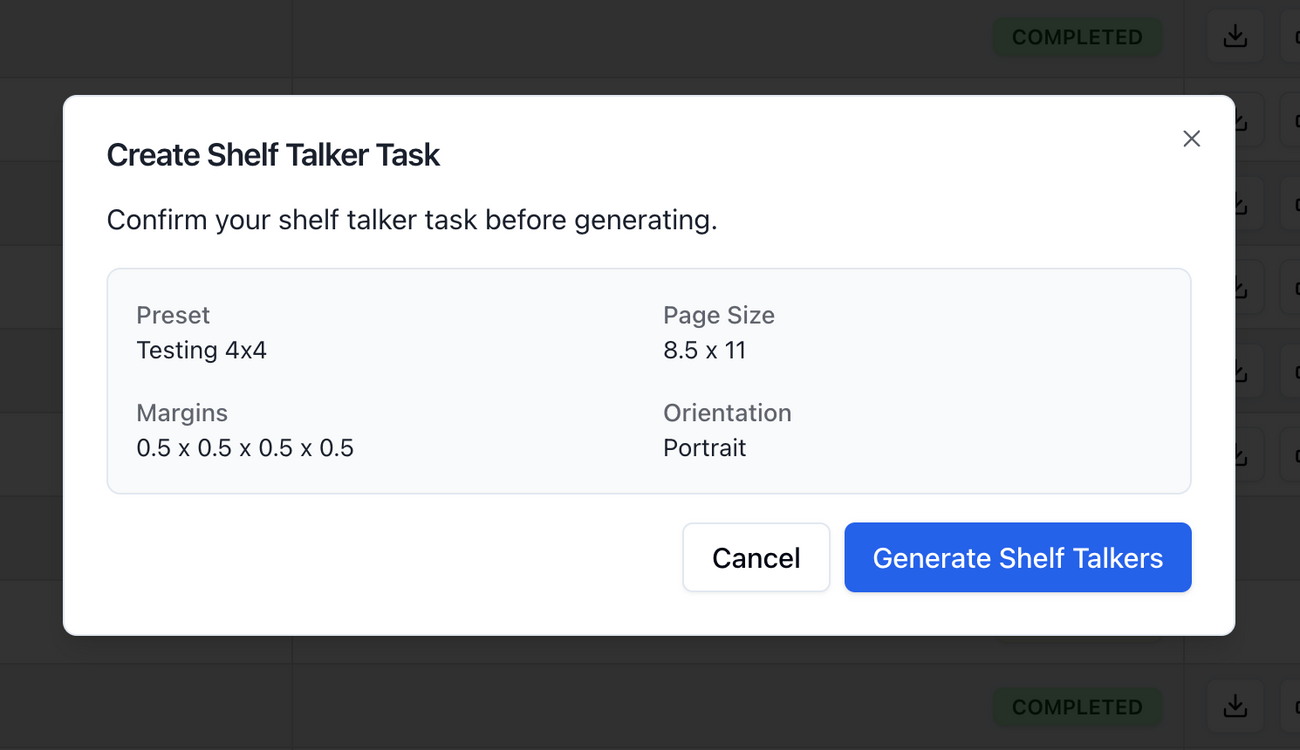
Task: Click the confirmation message text
Action: [411, 220]
